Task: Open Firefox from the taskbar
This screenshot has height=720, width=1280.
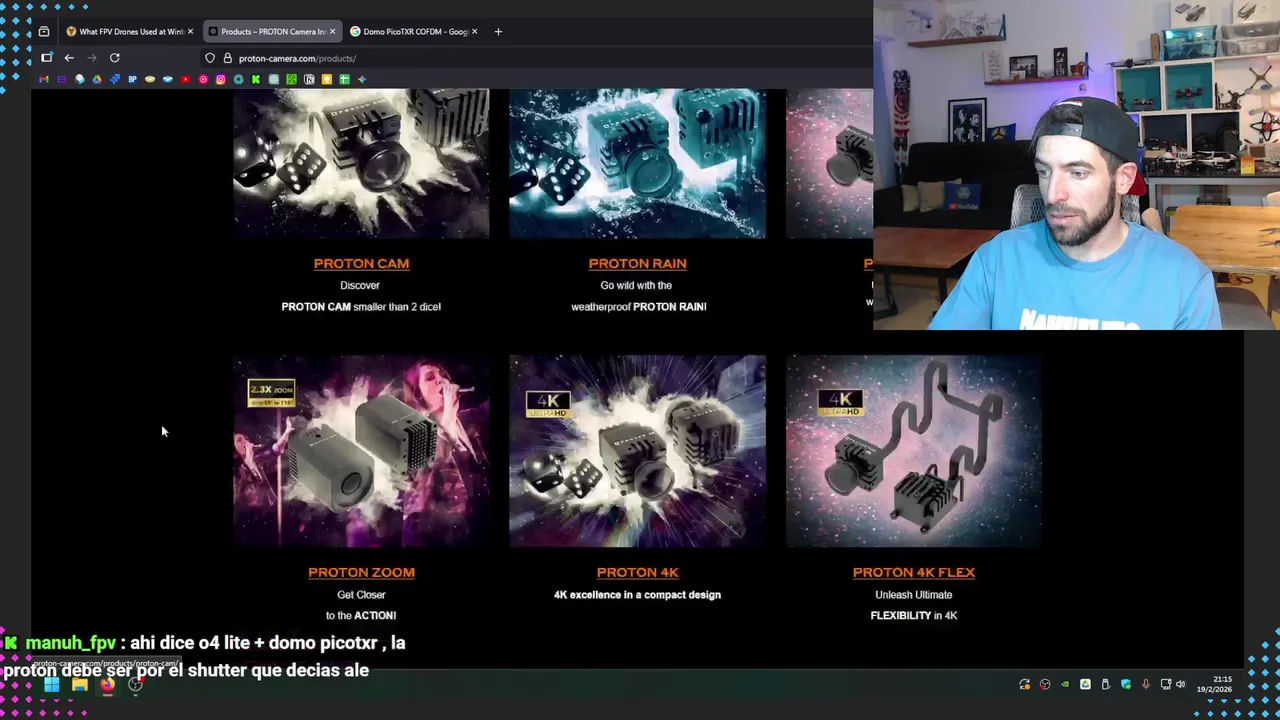Action: click(x=107, y=685)
